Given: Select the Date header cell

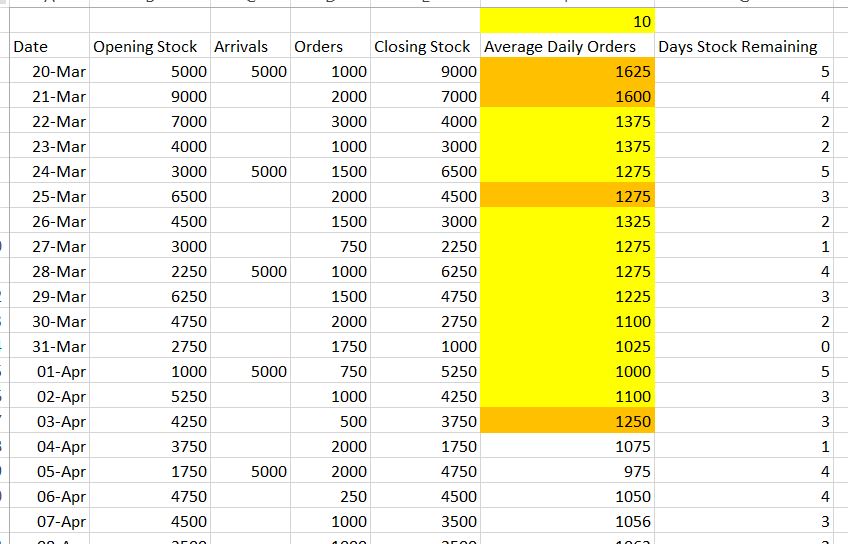Looking at the screenshot, I should [x=49, y=47].
